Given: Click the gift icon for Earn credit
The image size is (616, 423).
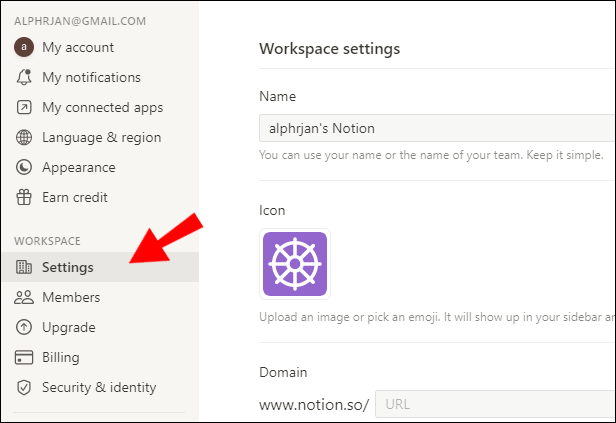Looking at the screenshot, I should 24,197.
